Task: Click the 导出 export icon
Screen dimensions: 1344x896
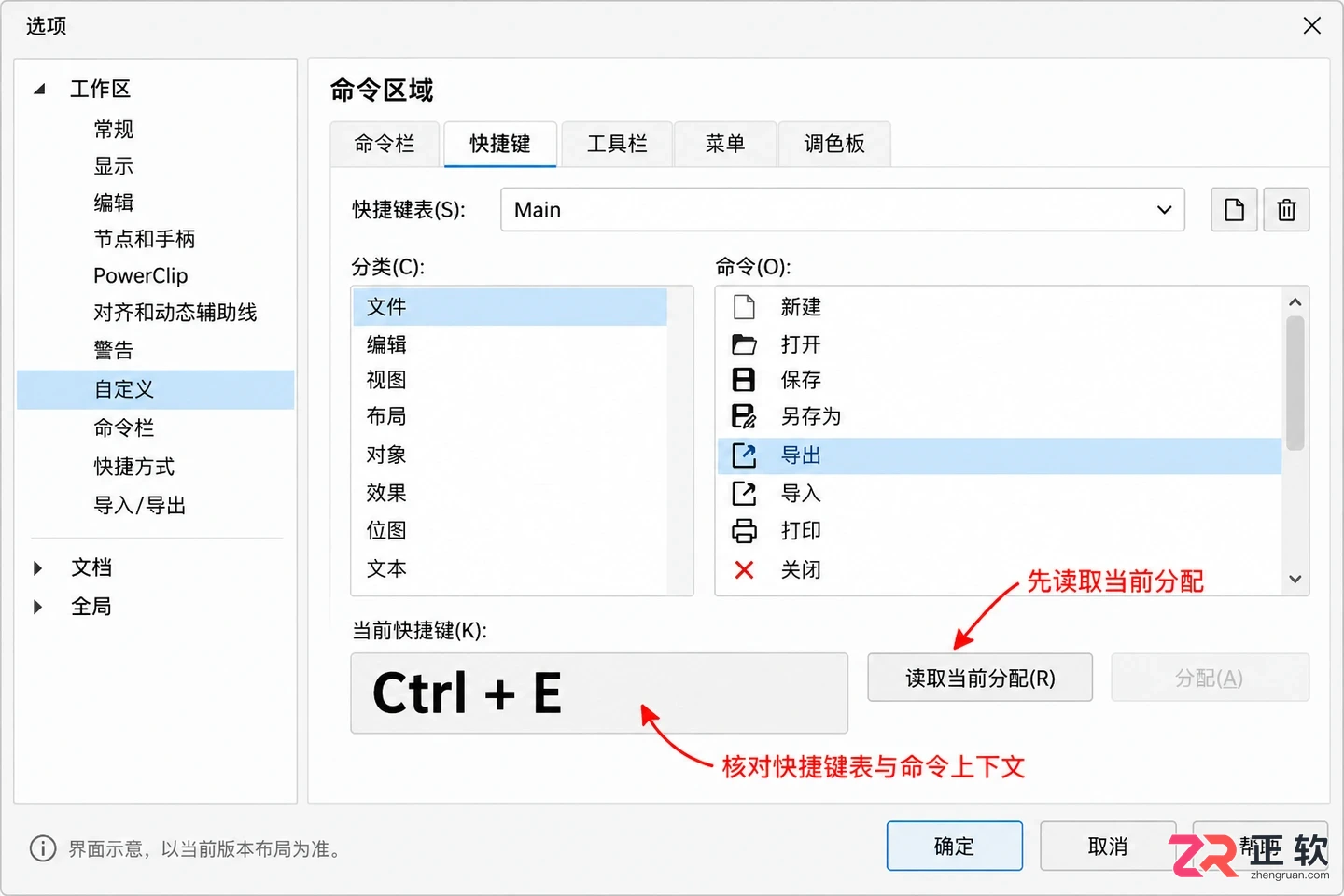Action: click(x=744, y=455)
